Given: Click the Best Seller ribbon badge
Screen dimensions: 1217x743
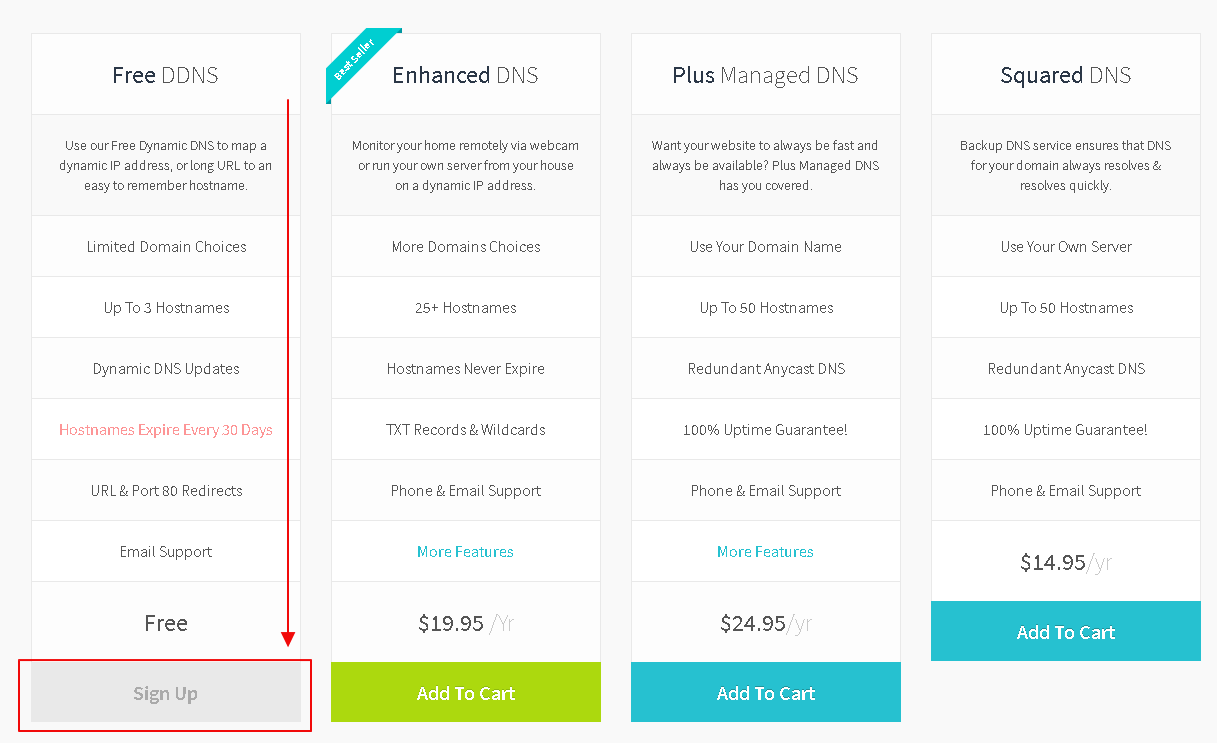Looking at the screenshot, I should [x=357, y=62].
